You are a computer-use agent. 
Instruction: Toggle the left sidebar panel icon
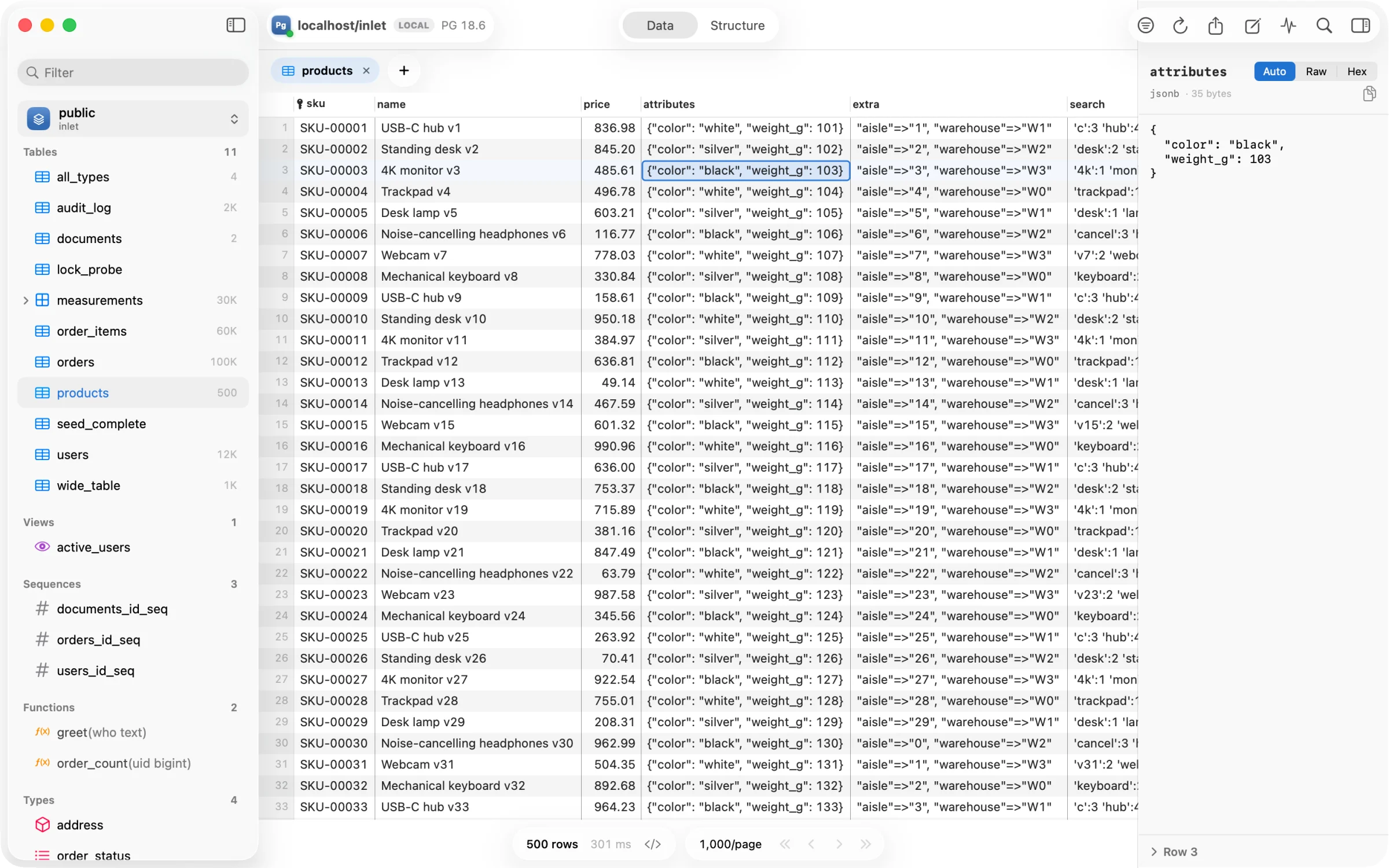click(236, 25)
